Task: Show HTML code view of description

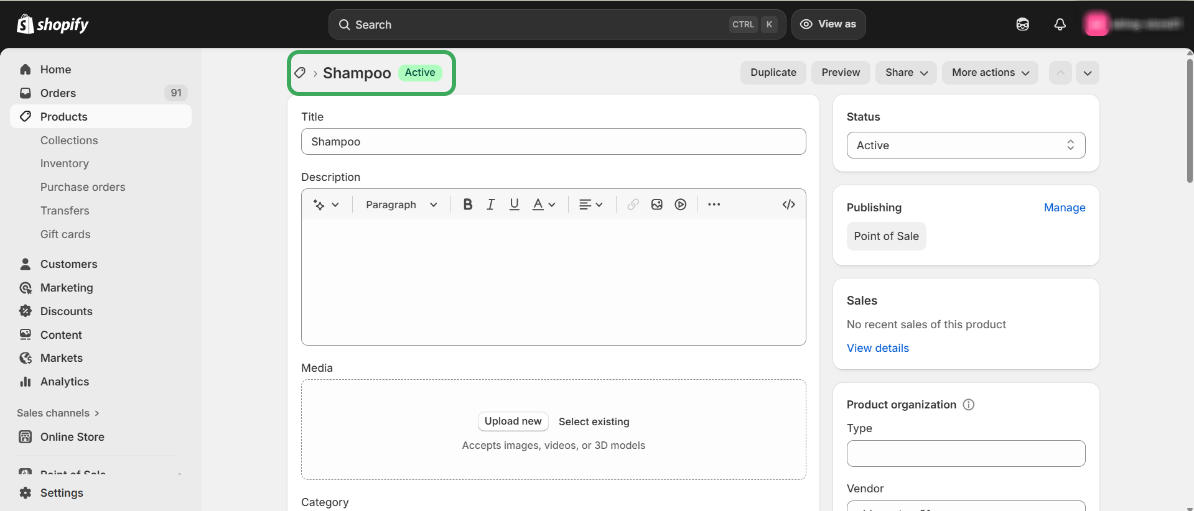Action: pyautogui.click(x=789, y=205)
